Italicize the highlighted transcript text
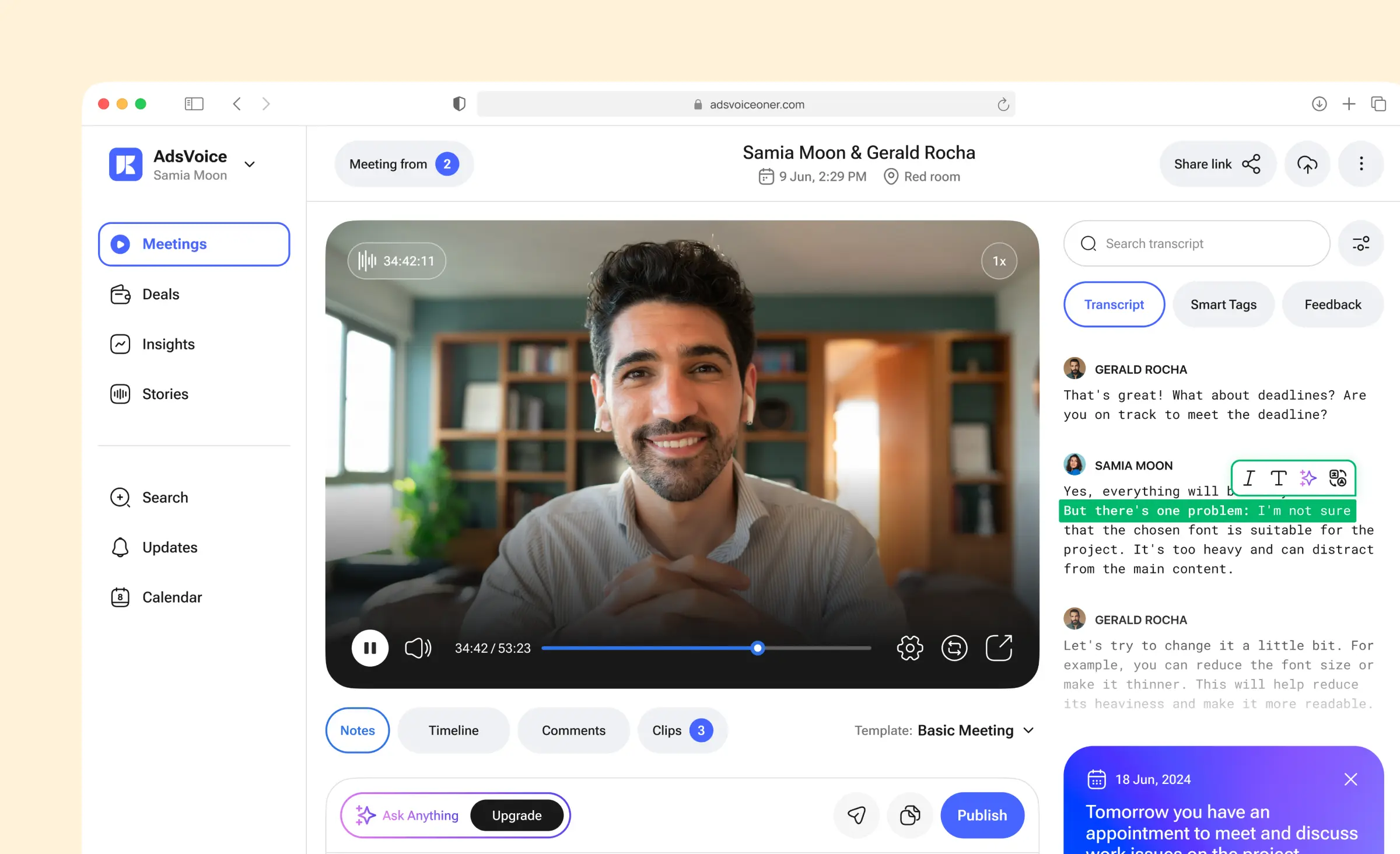The width and height of the screenshot is (1400, 854). coord(1249,478)
